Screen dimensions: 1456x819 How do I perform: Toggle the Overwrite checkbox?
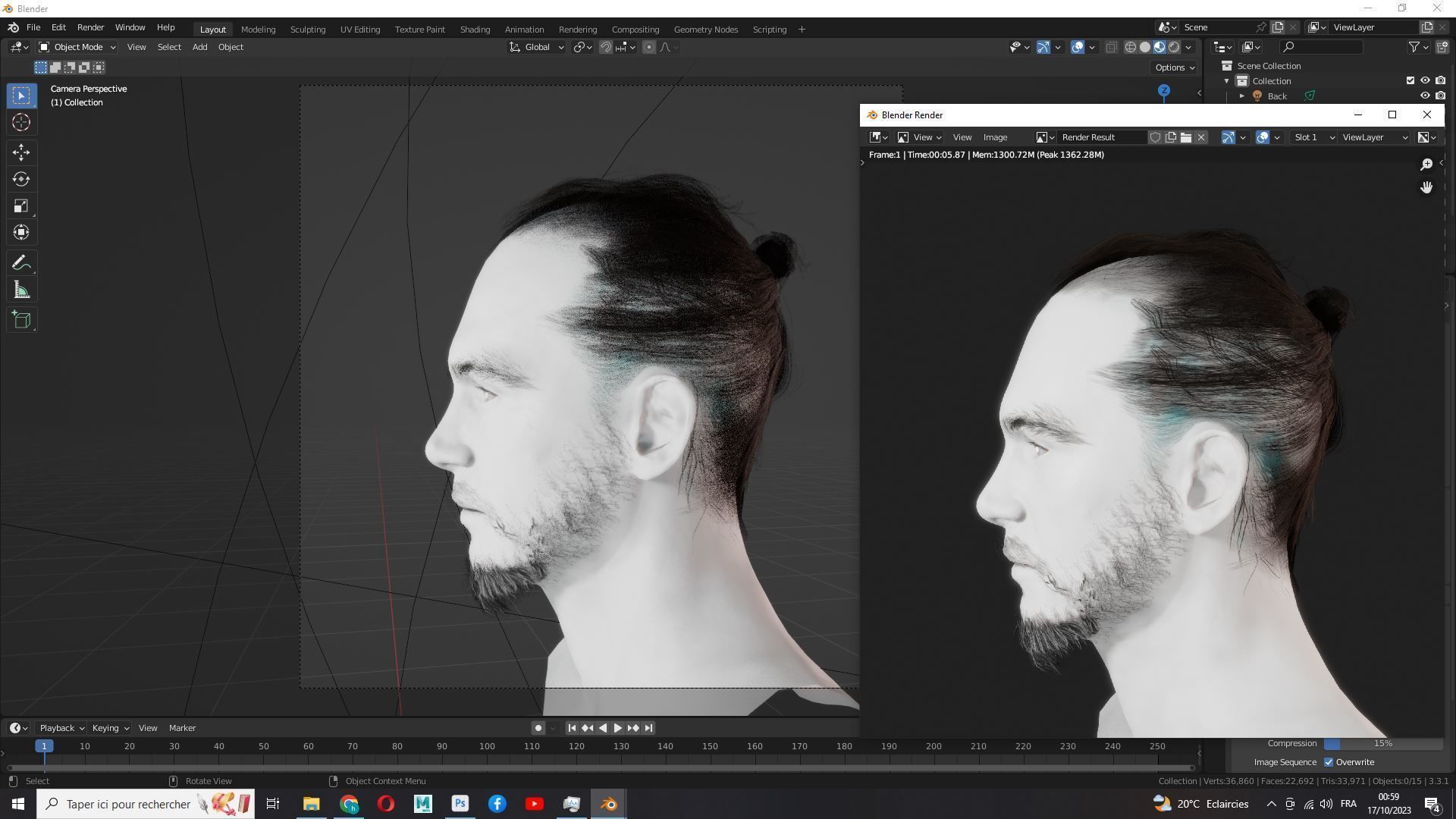[1329, 762]
